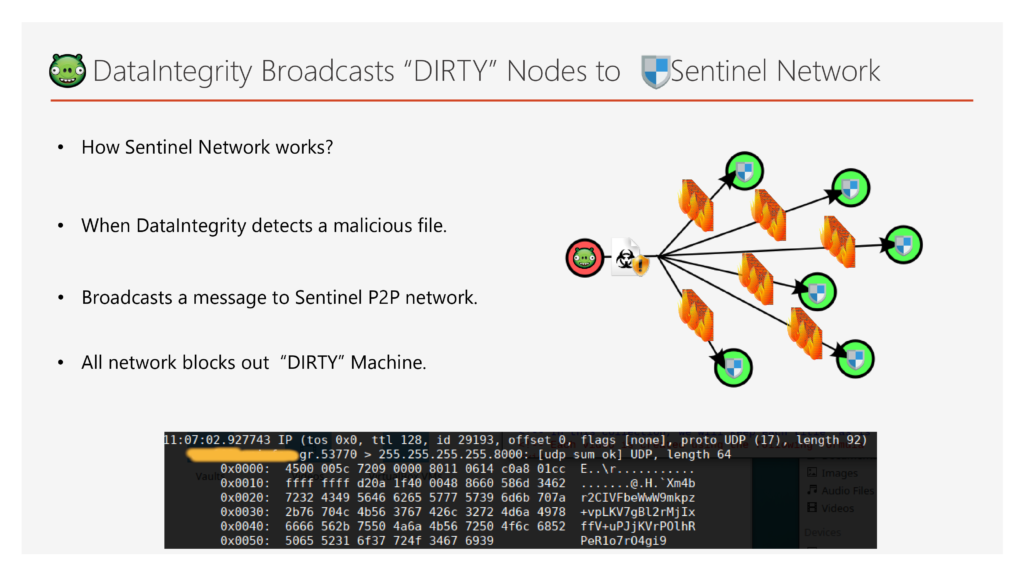
Task: Click the firewall icon nearest the rightmost shield
Action: point(839,241)
